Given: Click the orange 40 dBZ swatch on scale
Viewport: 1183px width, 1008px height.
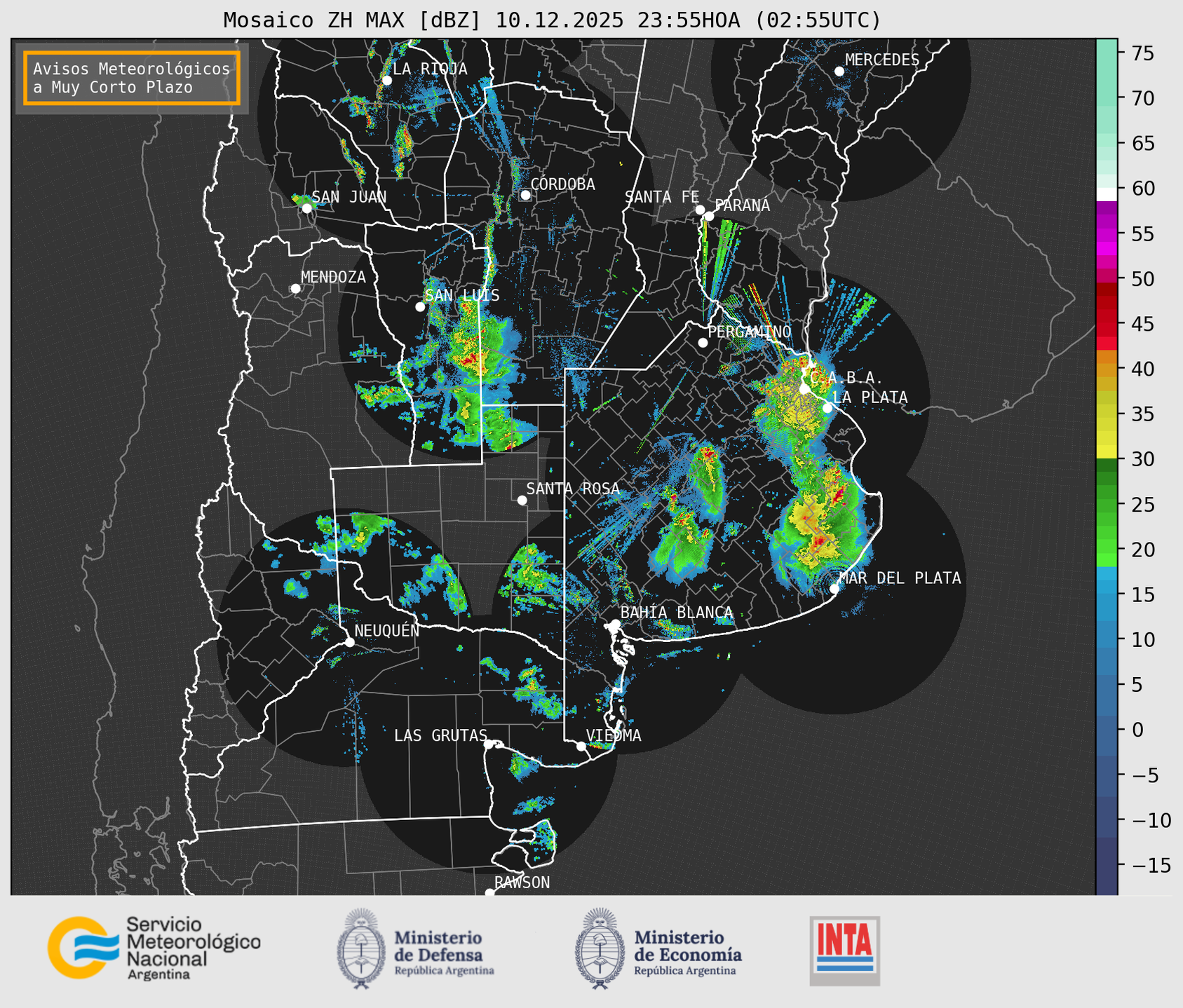Looking at the screenshot, I should (x=1107, y=369).
